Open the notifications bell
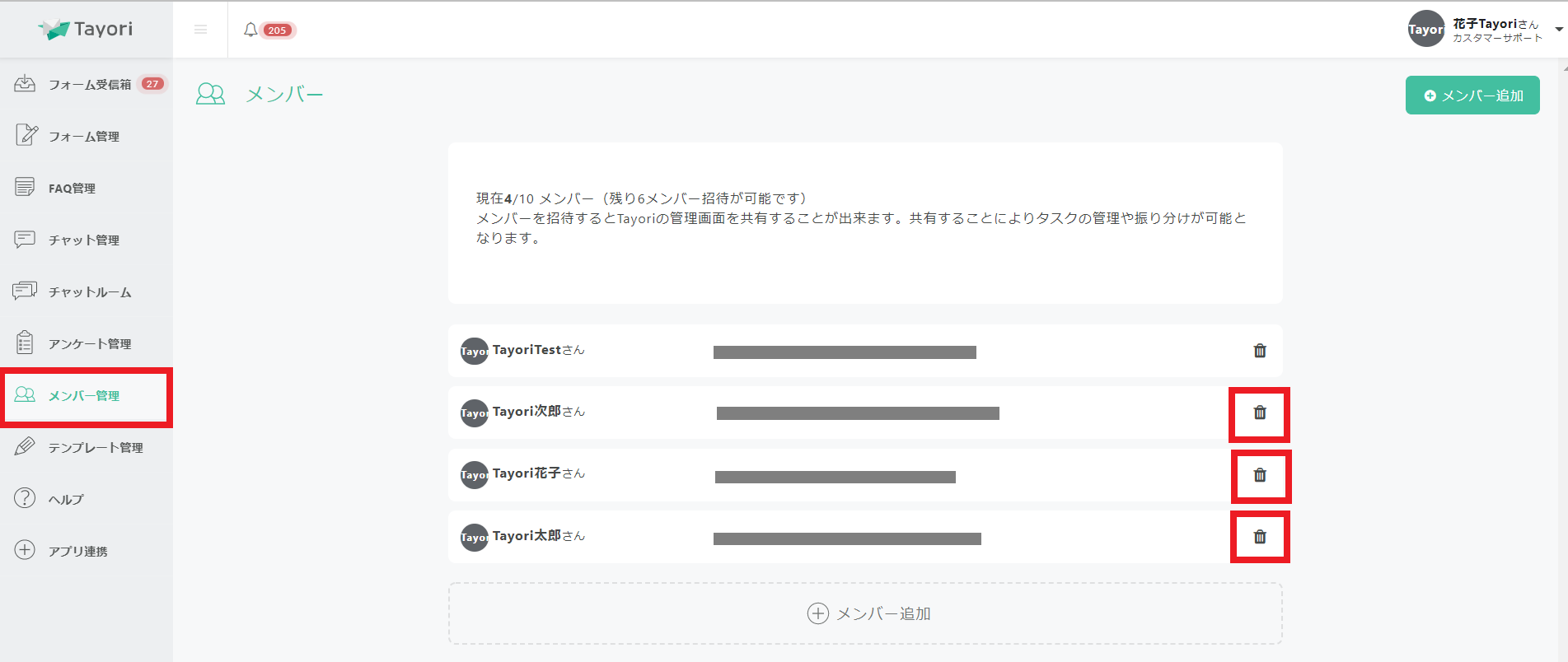The height and width of the screenshot is (662, 1568). coord(250,30)
